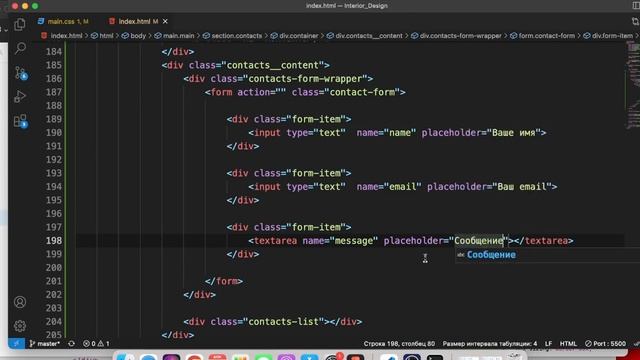Select form.contact-form in the breadcrumb
640x360 pixels.
(x=542, y=36)
